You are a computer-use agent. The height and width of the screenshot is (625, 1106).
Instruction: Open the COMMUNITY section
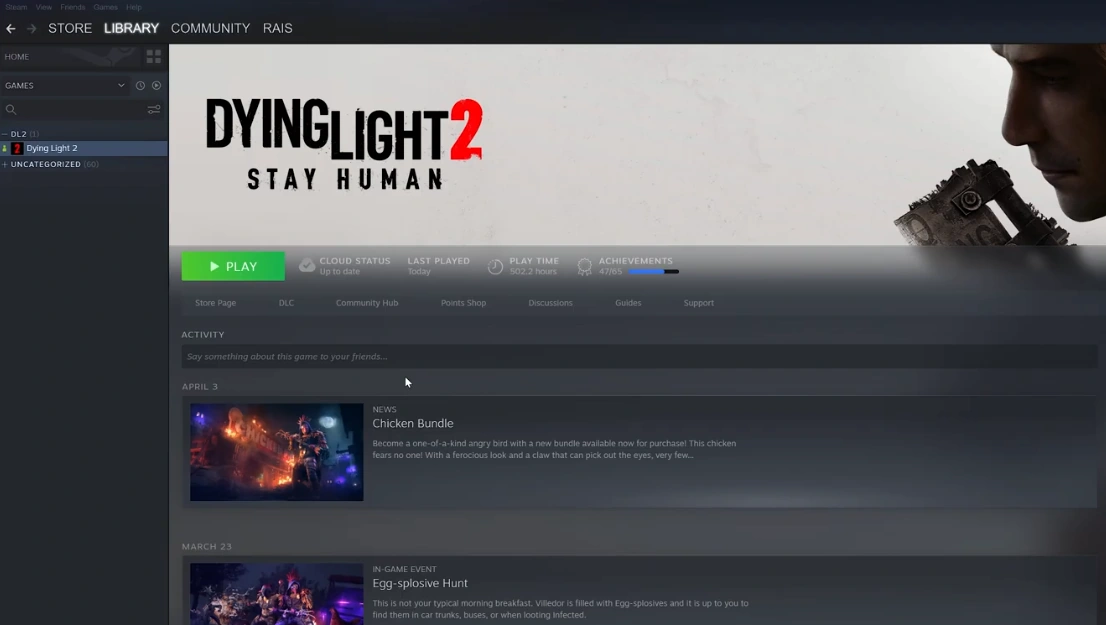point(210,28)
